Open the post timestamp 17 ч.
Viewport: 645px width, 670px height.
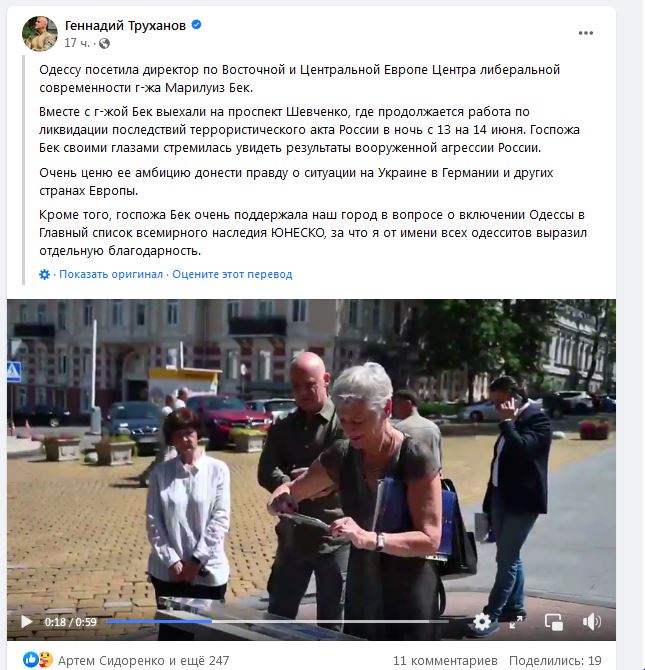(77, 43)
